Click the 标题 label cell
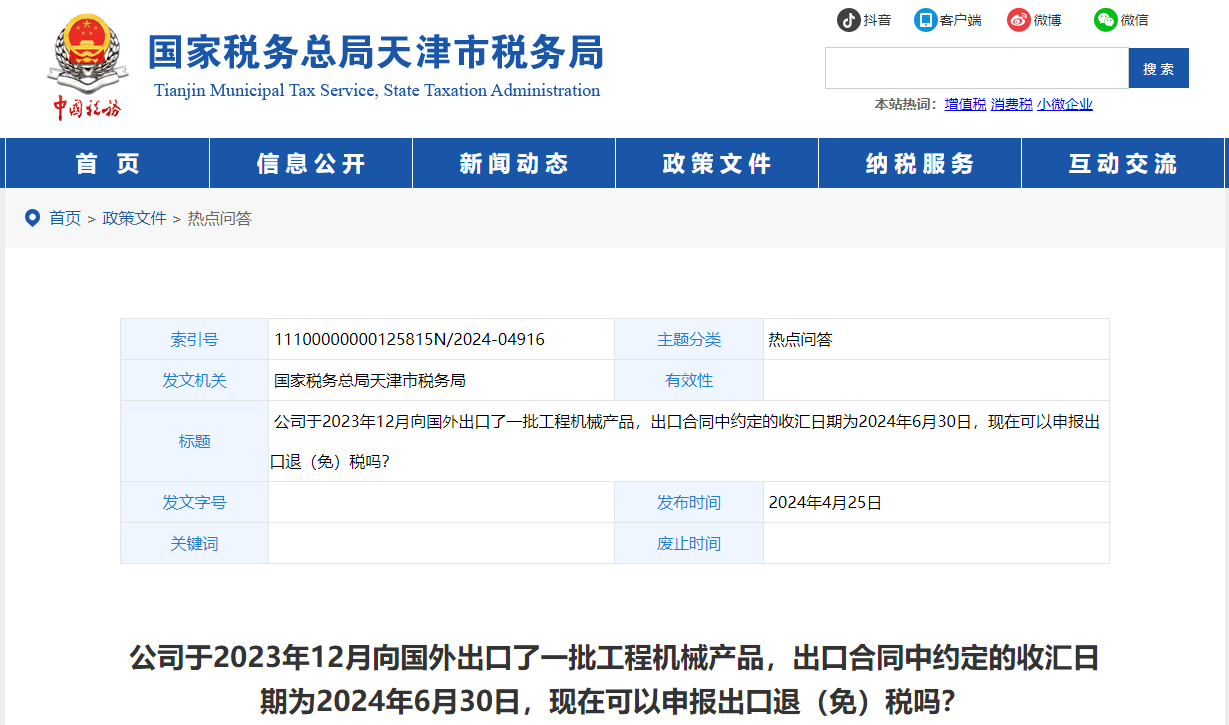Screen dimensions: 1229x725 point(194,441)
